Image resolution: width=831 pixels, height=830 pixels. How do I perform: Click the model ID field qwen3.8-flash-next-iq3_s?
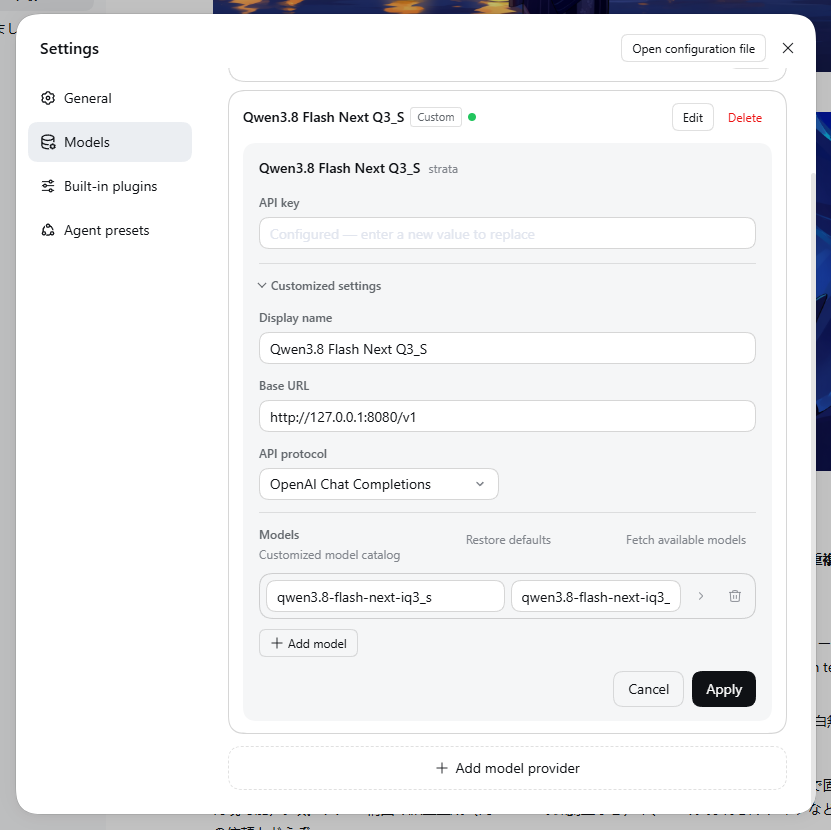(385, 597)
